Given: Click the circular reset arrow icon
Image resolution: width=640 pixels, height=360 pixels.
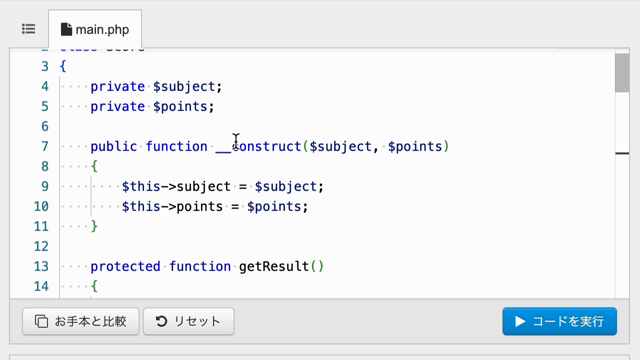Looking at the screenshot, I should [x=161, y=322].
